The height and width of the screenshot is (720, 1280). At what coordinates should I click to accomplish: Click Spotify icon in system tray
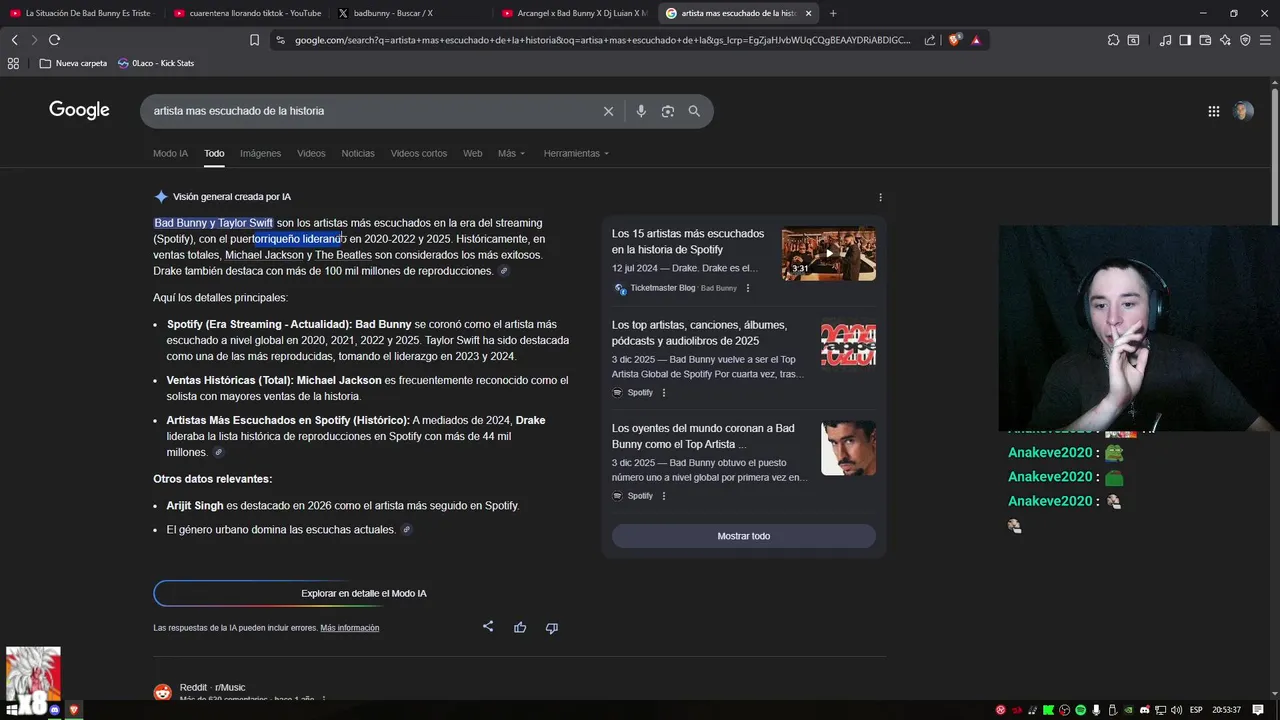pos(1081,710)
